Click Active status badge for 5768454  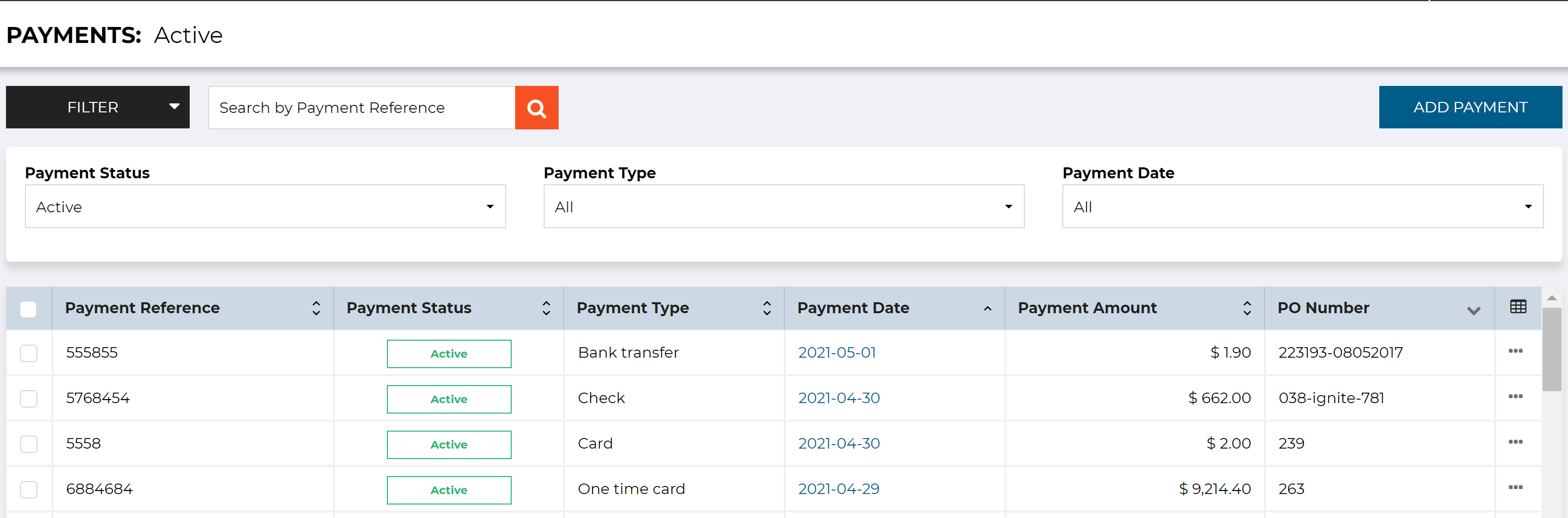click(x=449, y=399)
